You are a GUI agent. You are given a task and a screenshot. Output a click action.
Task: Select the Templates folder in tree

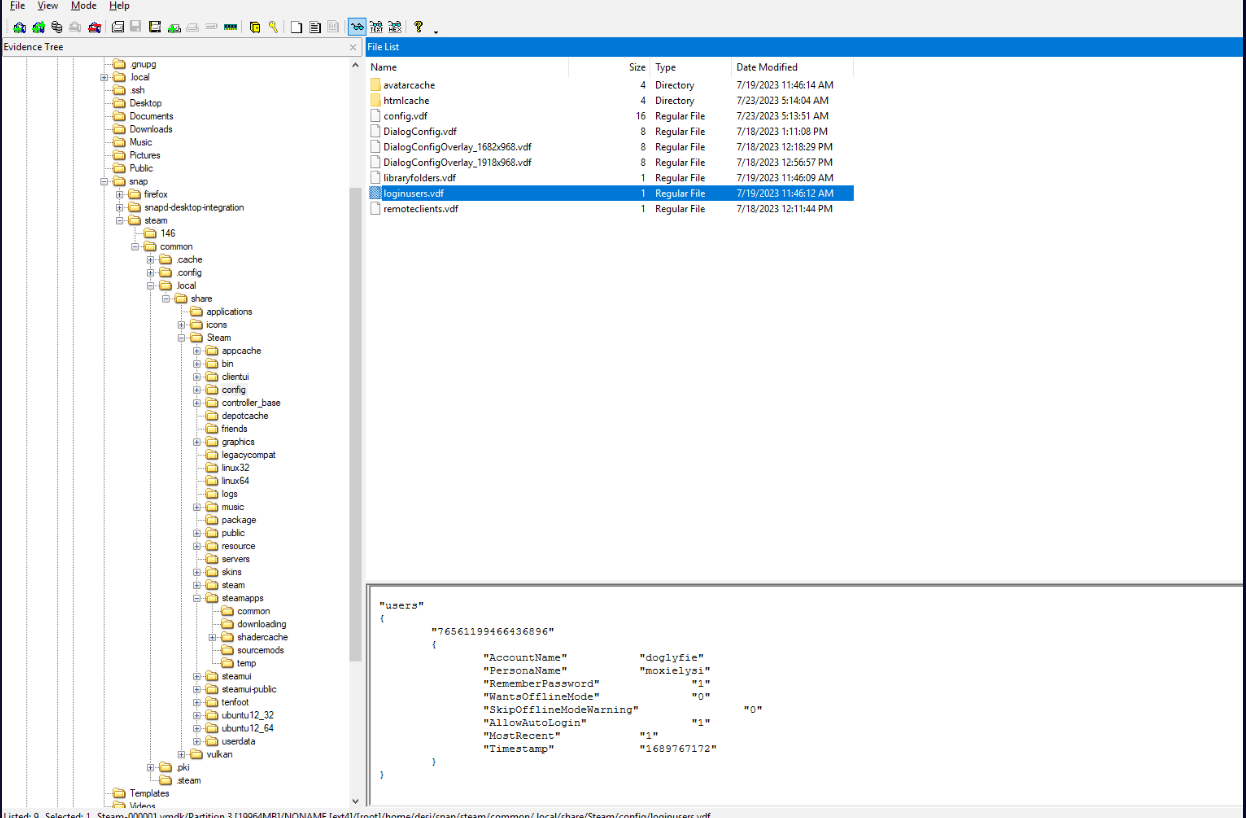click(x=149, y=793)
